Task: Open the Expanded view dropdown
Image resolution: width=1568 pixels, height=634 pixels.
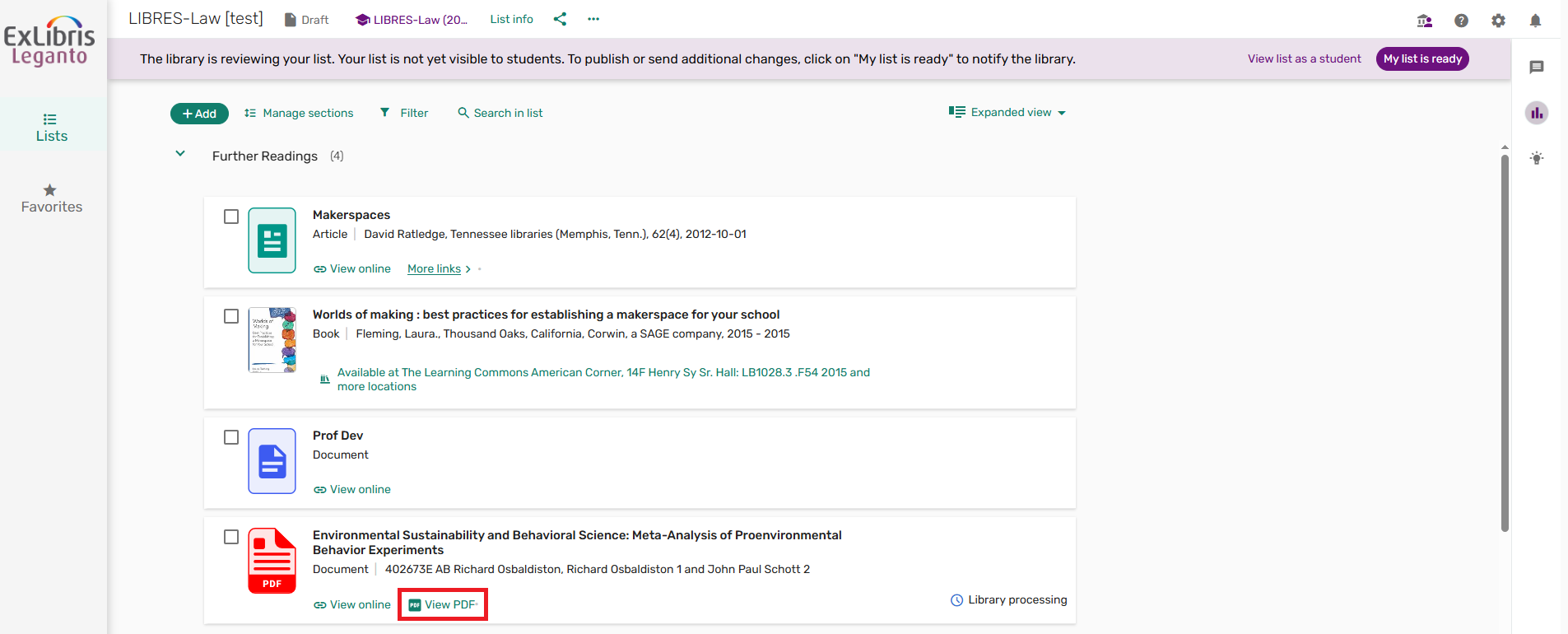Action: tap(1007, 113)
